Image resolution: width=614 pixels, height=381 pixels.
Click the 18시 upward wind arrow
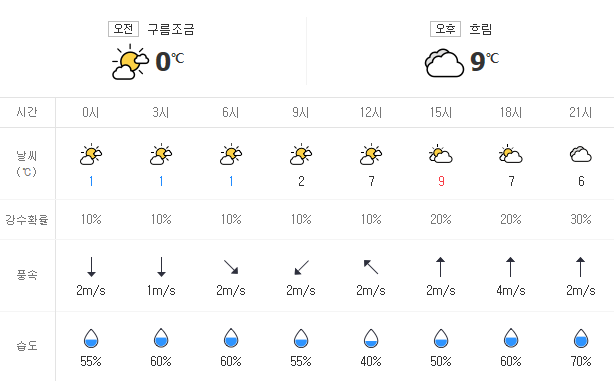(x=511, y=267)
